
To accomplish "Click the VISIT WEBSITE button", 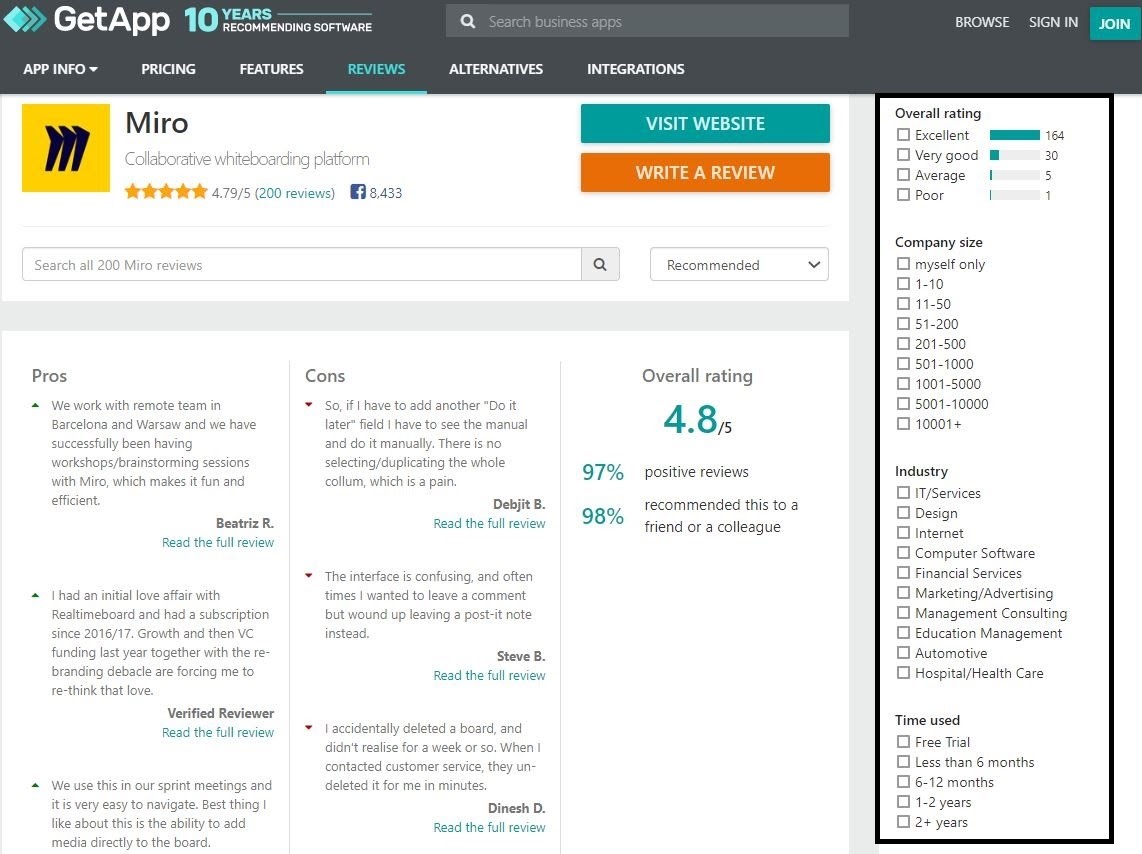I will [x=705, y=124].
